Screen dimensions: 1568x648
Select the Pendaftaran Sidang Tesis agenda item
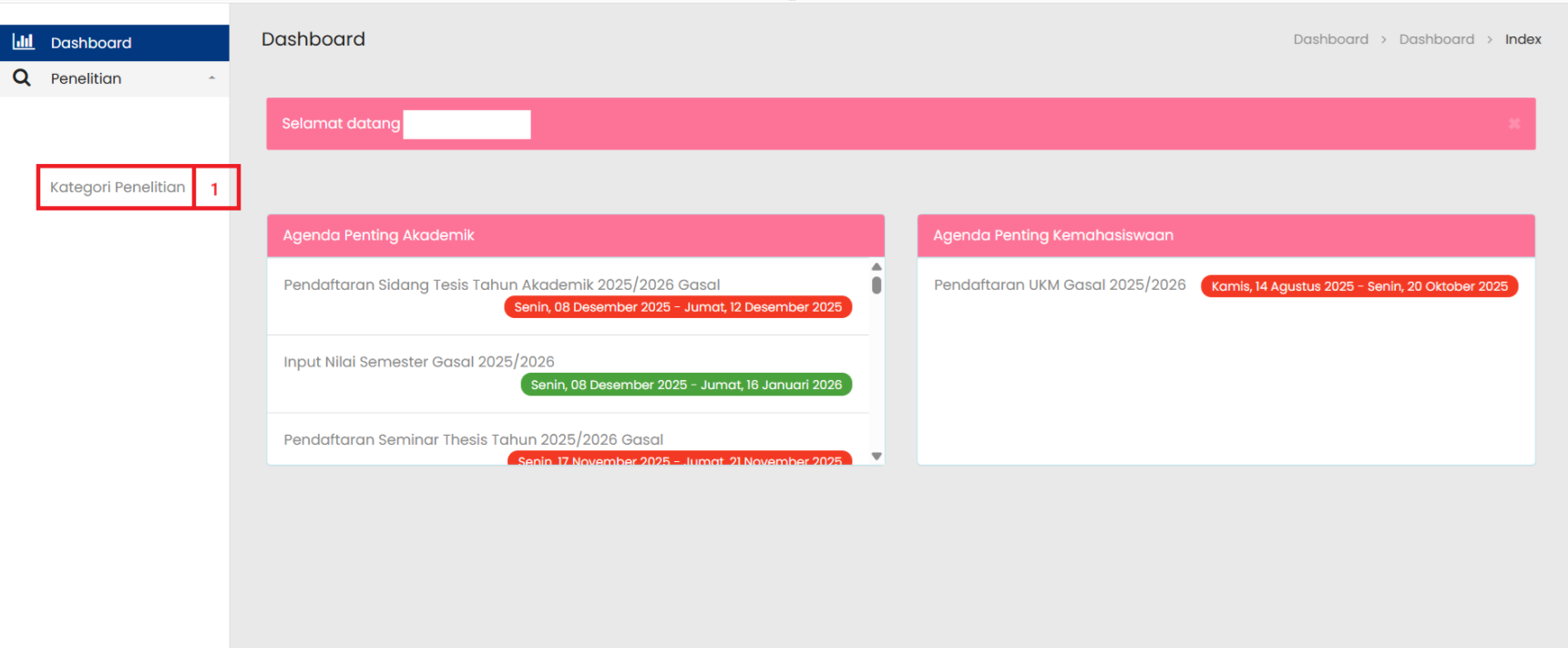[501, 284]
